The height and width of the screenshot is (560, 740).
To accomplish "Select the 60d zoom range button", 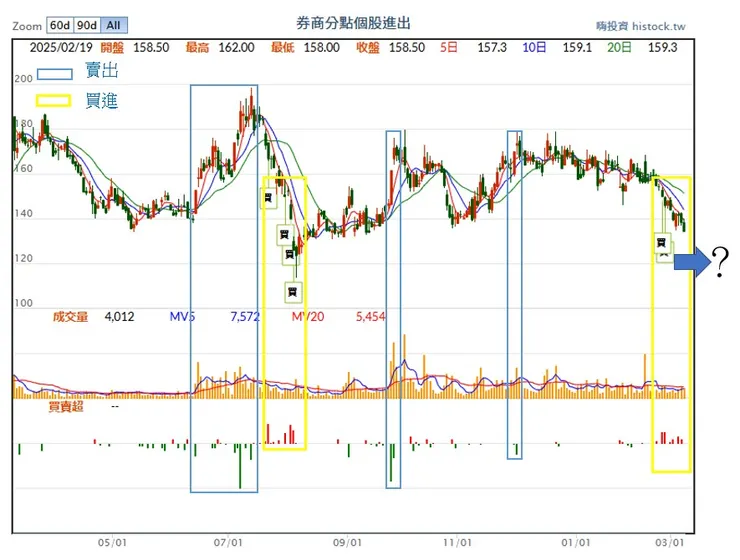I will point(60,25).
